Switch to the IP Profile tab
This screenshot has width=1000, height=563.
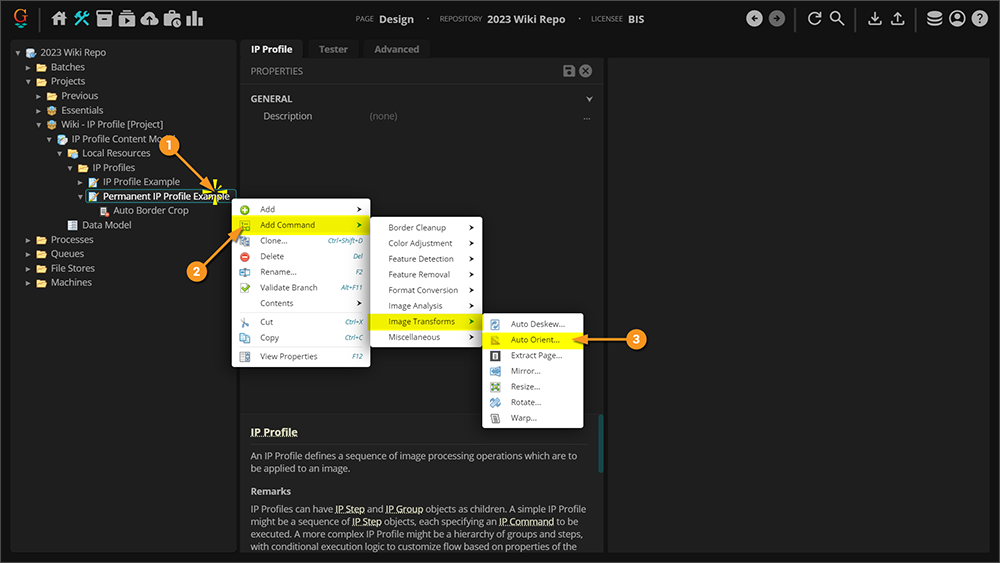(x=272, y=49)
